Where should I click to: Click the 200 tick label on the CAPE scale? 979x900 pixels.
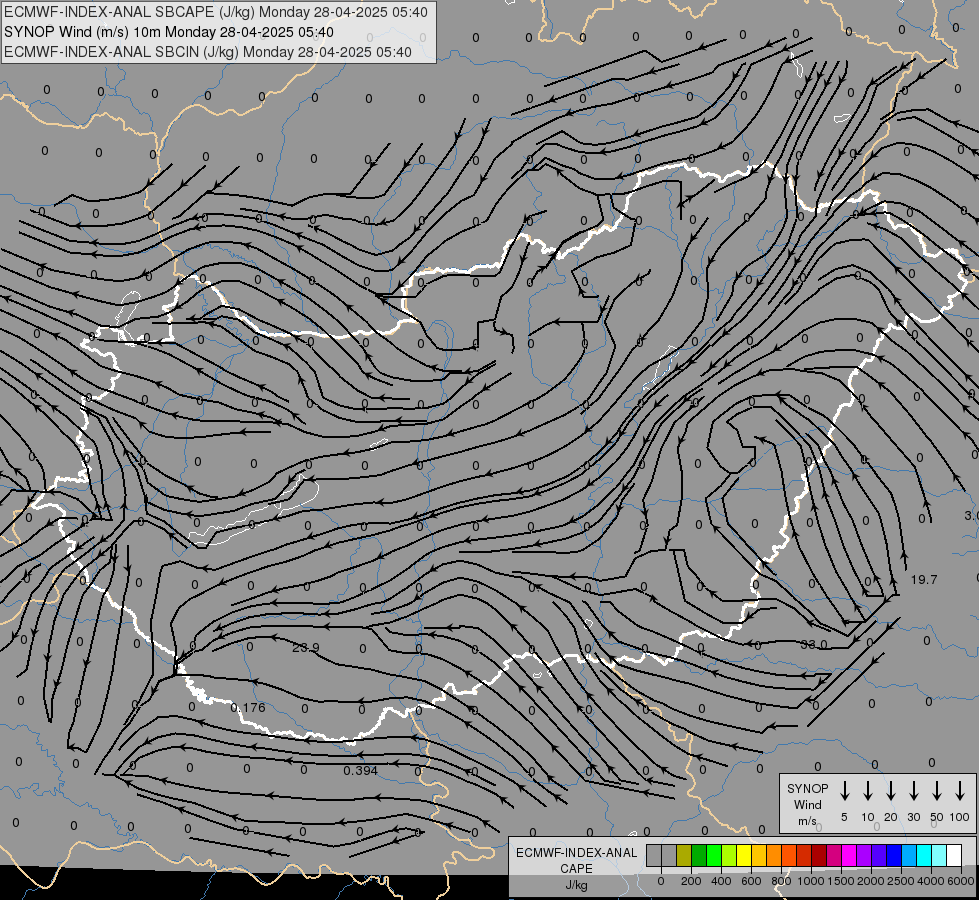click(691, 881)
